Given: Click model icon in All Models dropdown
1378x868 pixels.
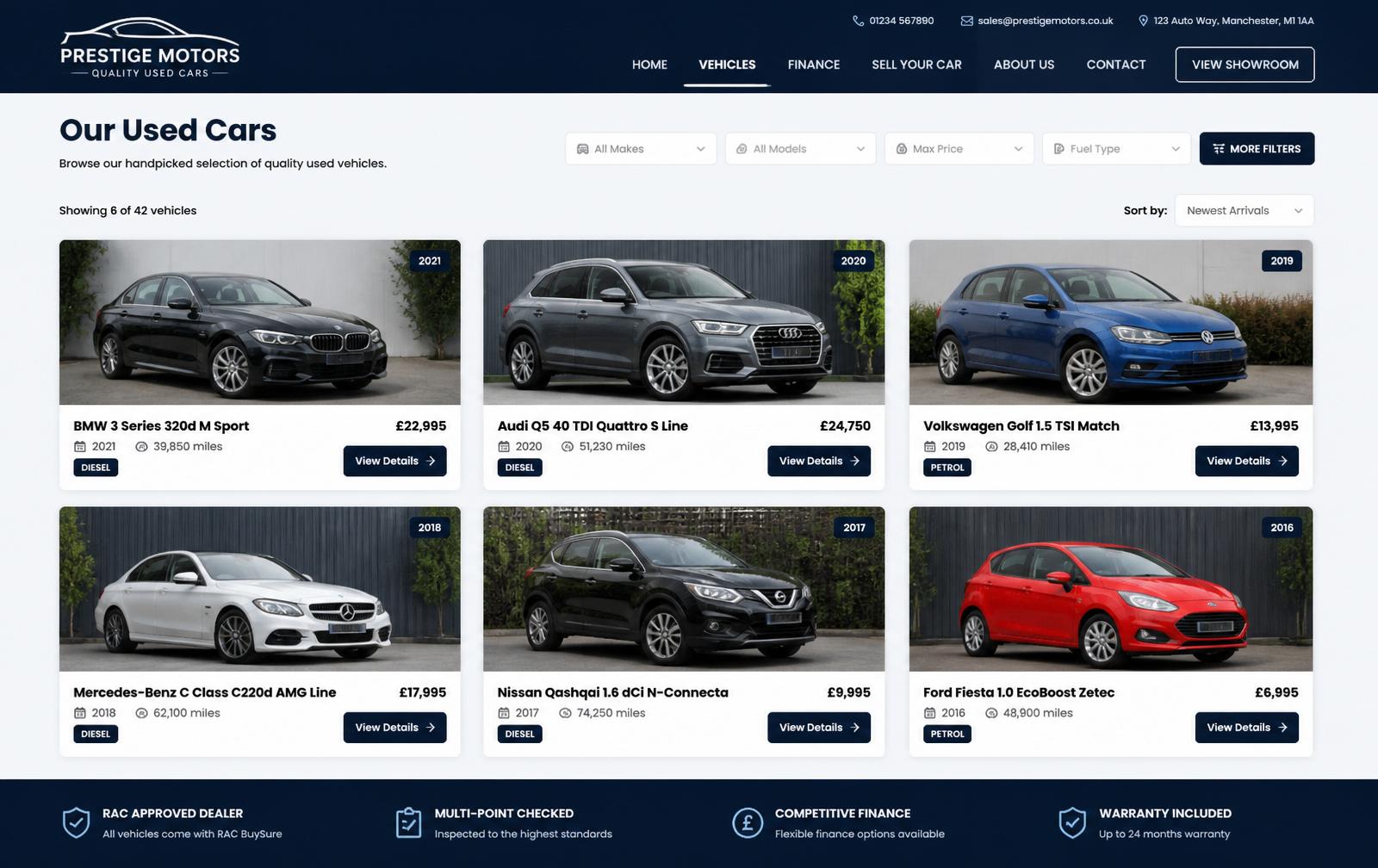Looking at the screenshot, I should point(742,149).
